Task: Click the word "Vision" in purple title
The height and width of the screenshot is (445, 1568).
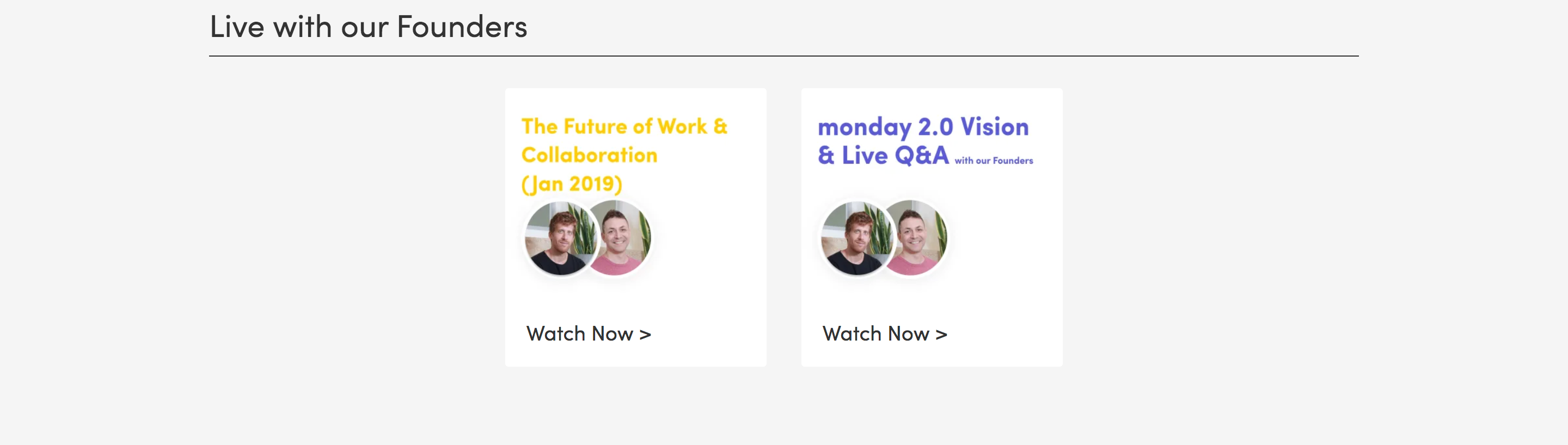Action: click(995, 127)
